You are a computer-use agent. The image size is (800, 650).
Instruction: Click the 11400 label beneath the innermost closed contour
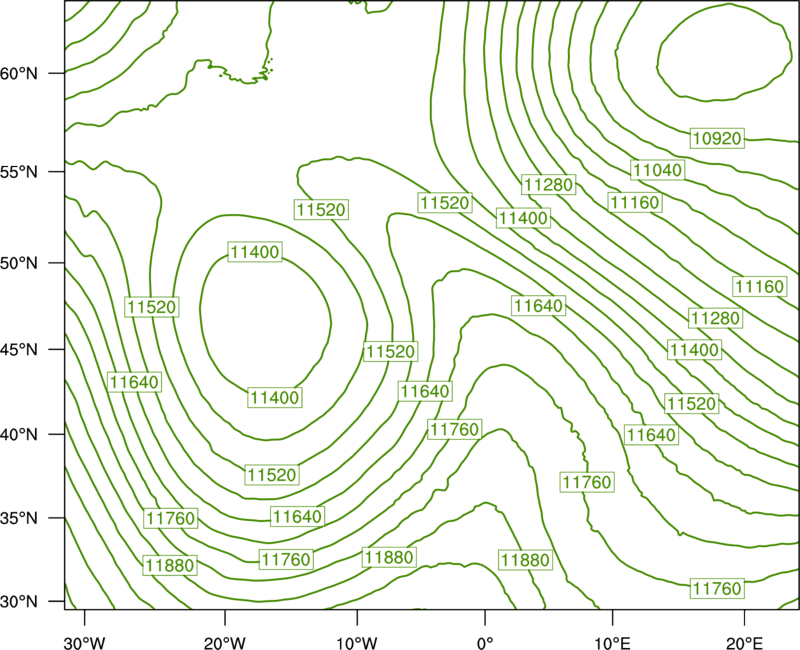point(274,397)
